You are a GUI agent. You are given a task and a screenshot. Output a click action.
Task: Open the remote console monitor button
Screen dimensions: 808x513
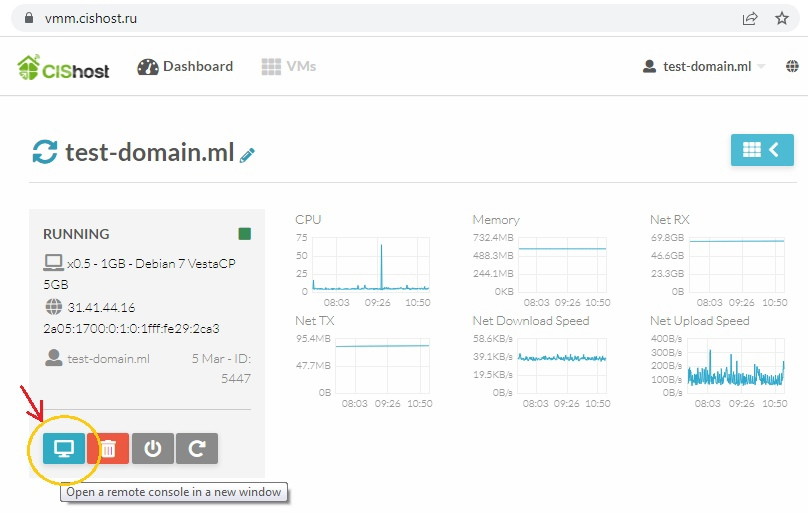click(64, 449)
